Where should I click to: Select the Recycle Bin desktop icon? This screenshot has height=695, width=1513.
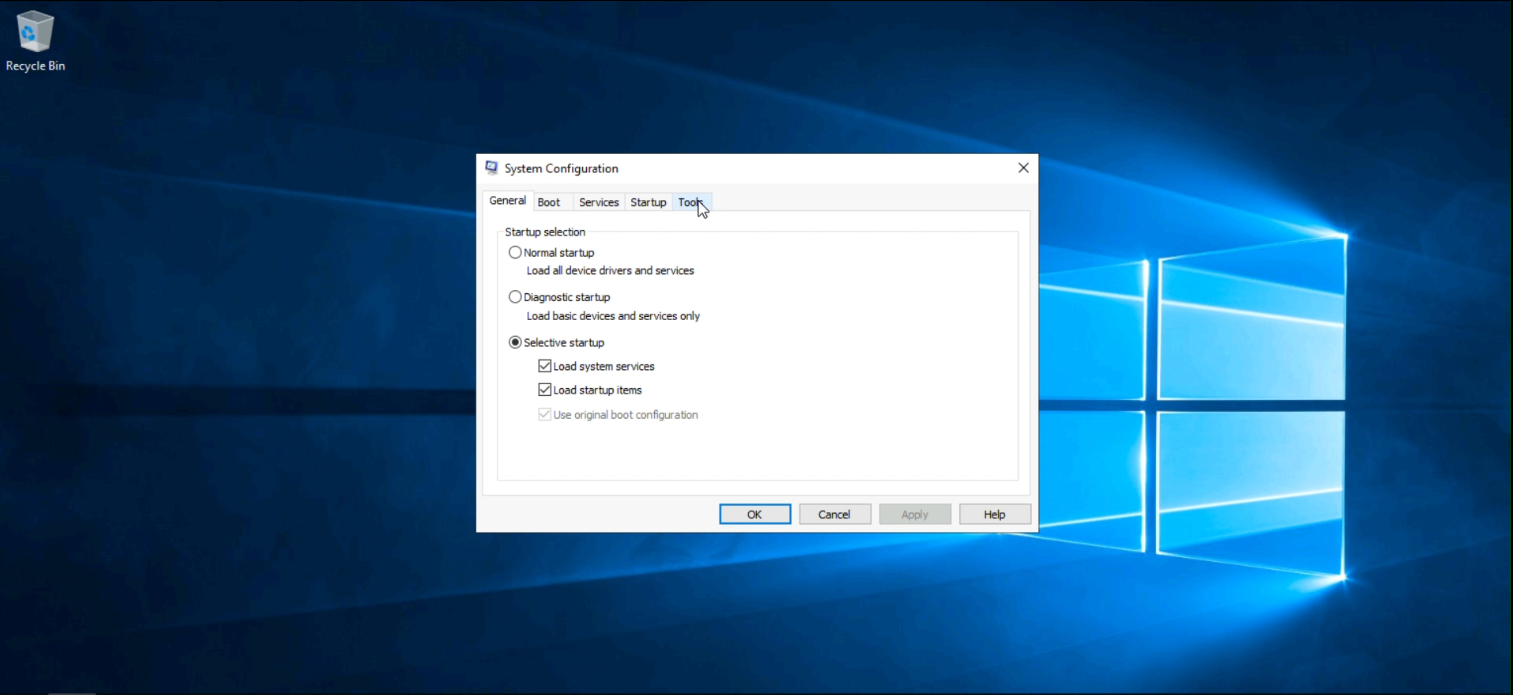(x=35, y=40)
